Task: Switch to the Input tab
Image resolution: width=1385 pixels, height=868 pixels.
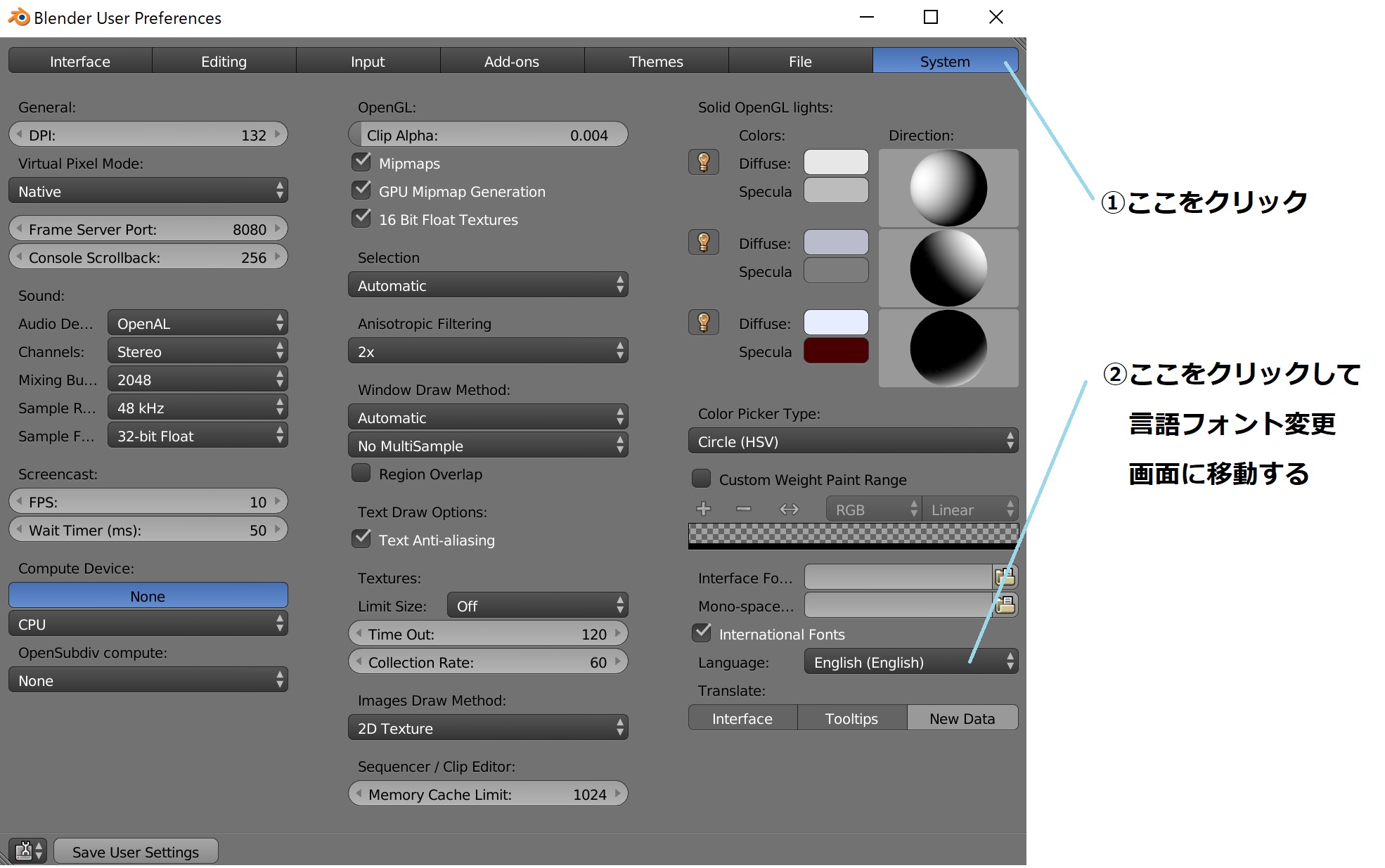Action: [368, 60]
